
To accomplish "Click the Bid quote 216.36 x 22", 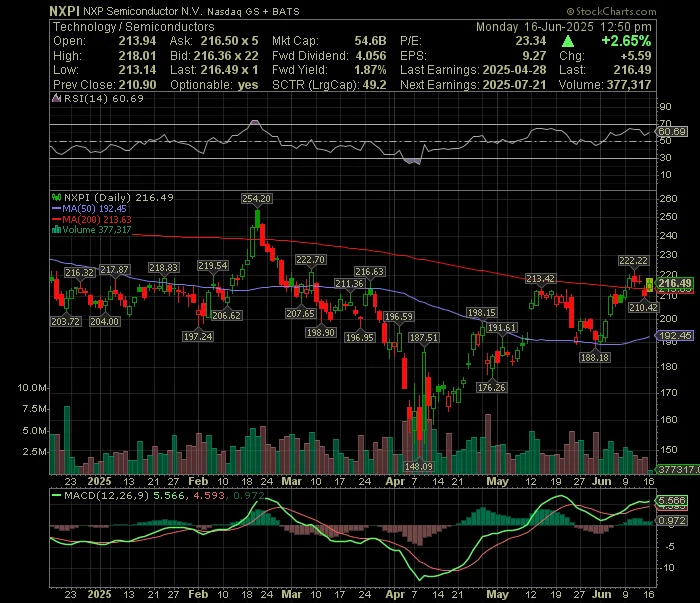I will (x=226, y=56).
